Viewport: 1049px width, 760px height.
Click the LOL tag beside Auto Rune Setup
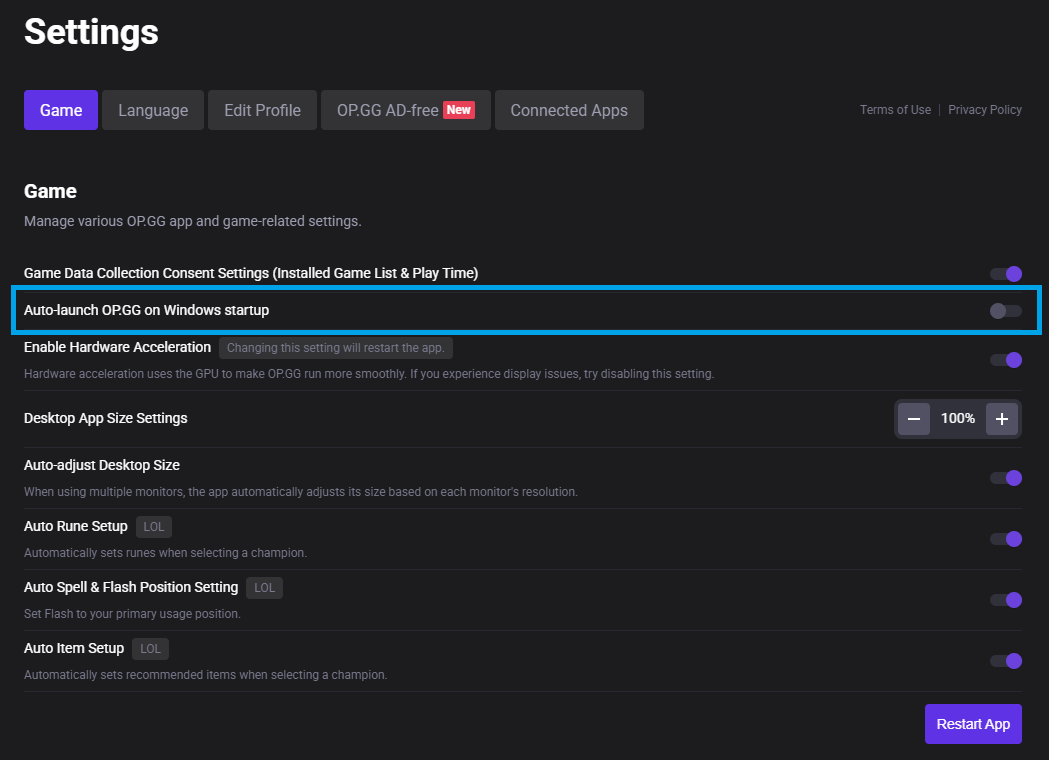click(x=154, y=527)
